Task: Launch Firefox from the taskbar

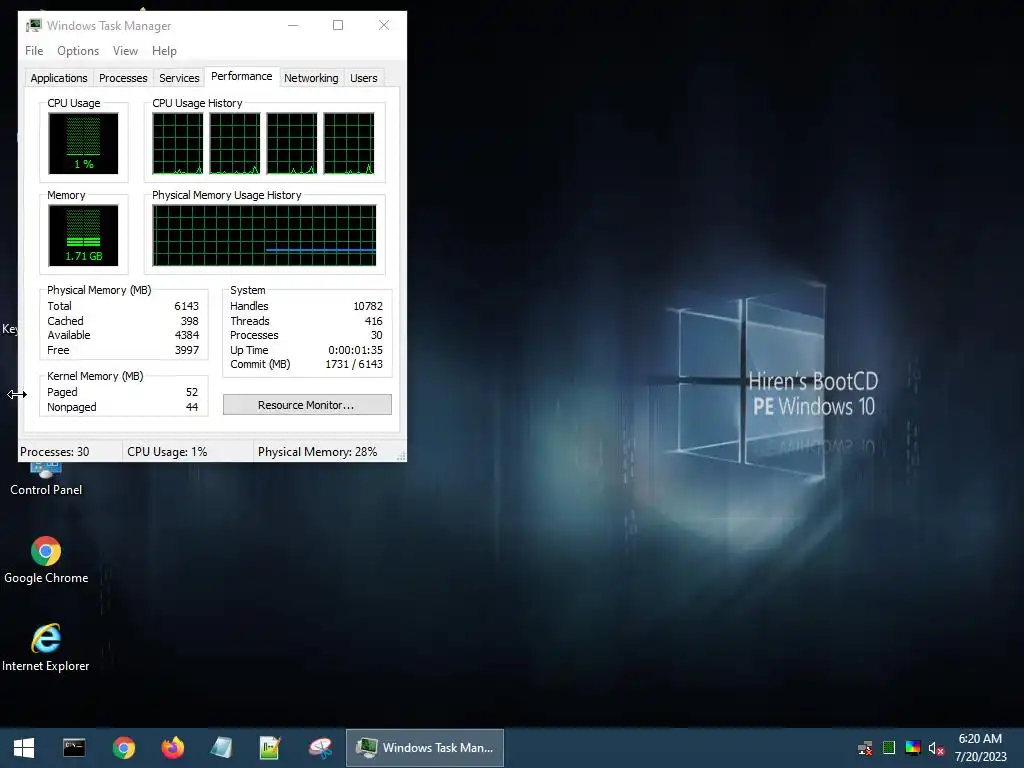Action: 172,748
